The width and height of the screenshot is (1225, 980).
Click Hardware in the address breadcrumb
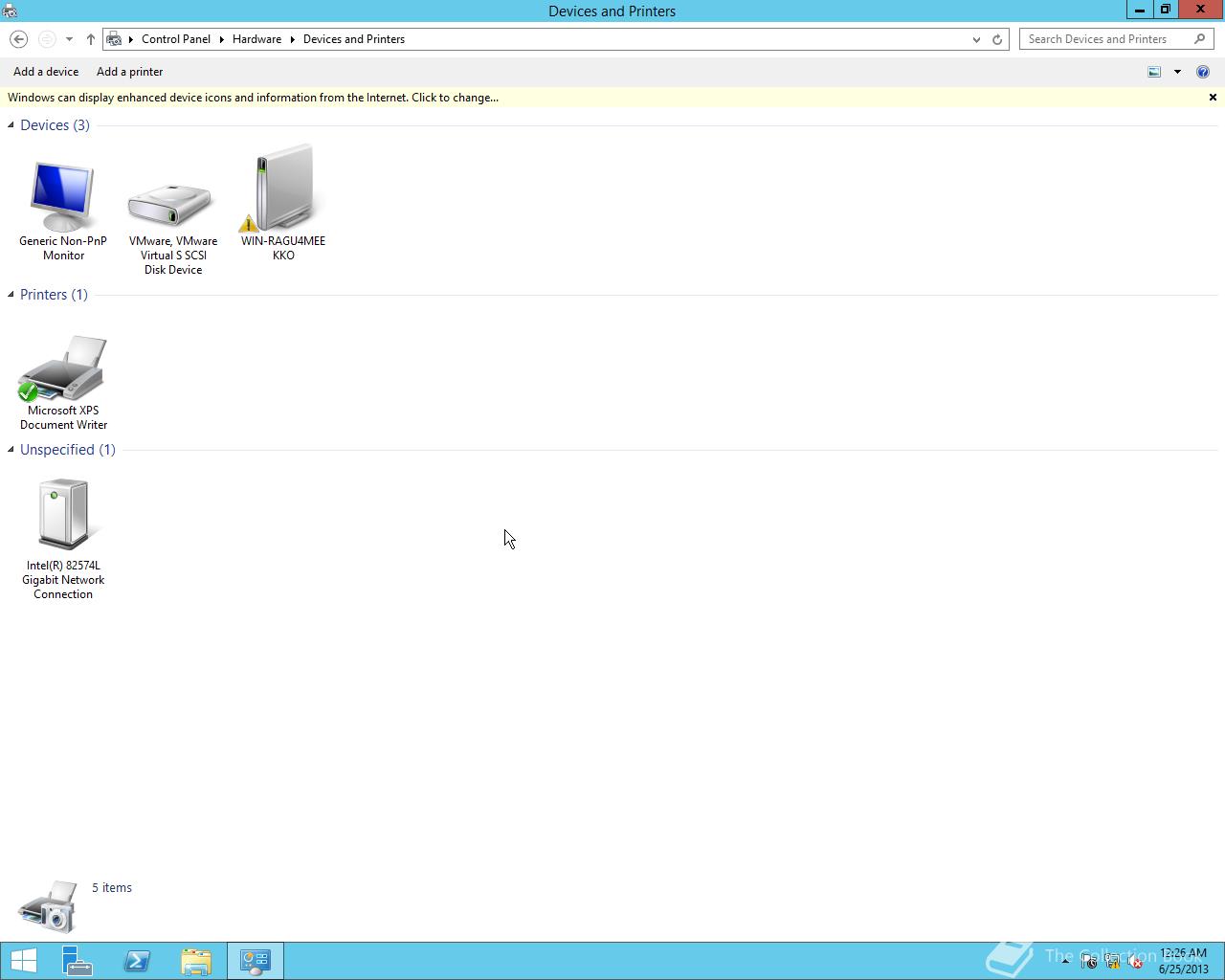tap(256, 39)
